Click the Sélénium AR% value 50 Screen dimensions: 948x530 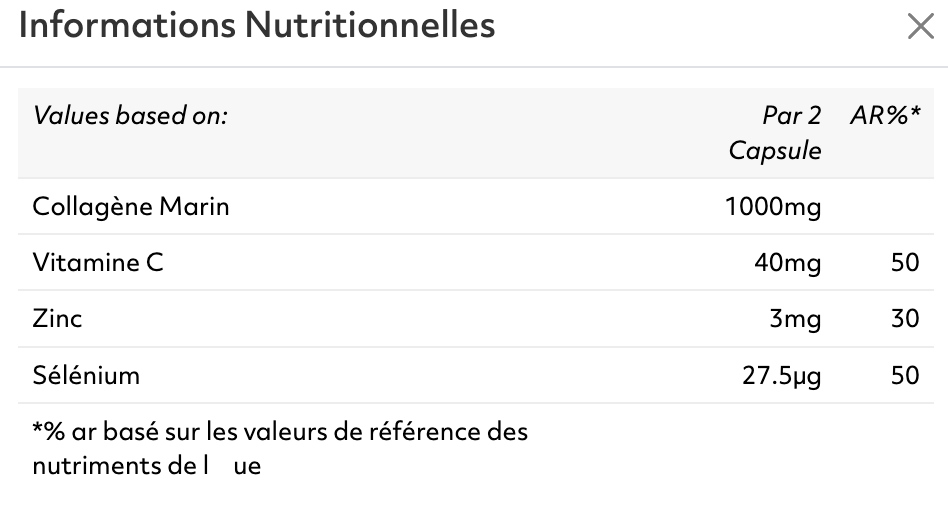coord(904,376)
